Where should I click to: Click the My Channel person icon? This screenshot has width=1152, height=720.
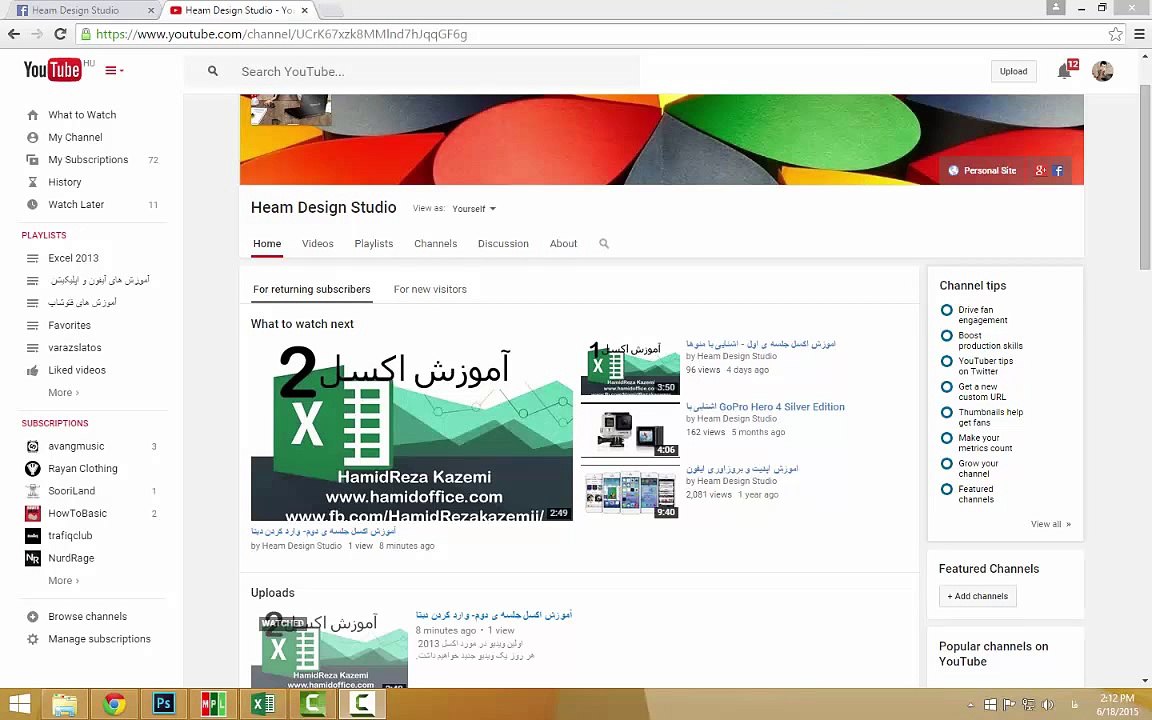(32, 137)
